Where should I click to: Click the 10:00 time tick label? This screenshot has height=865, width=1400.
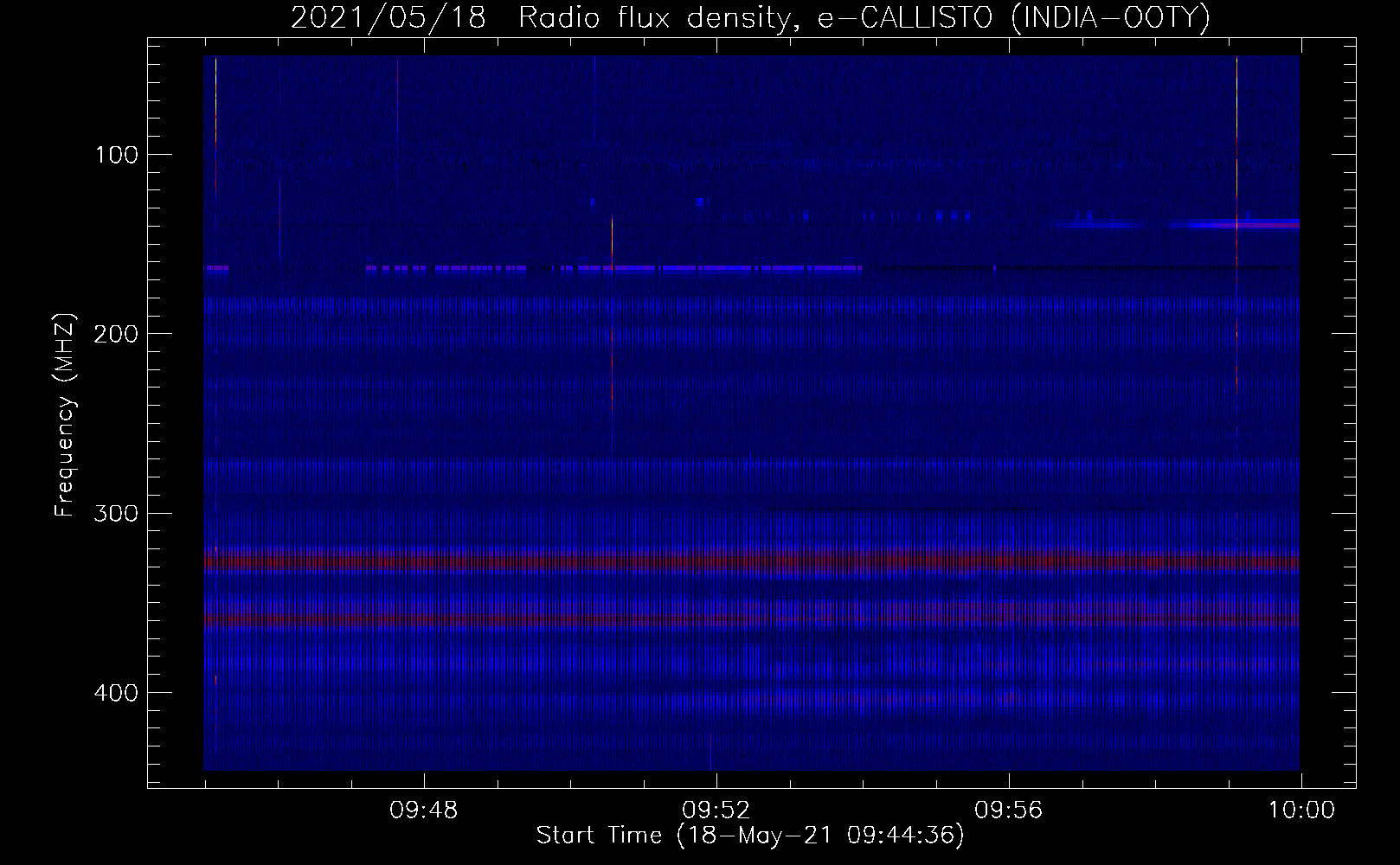(1301, 811)
